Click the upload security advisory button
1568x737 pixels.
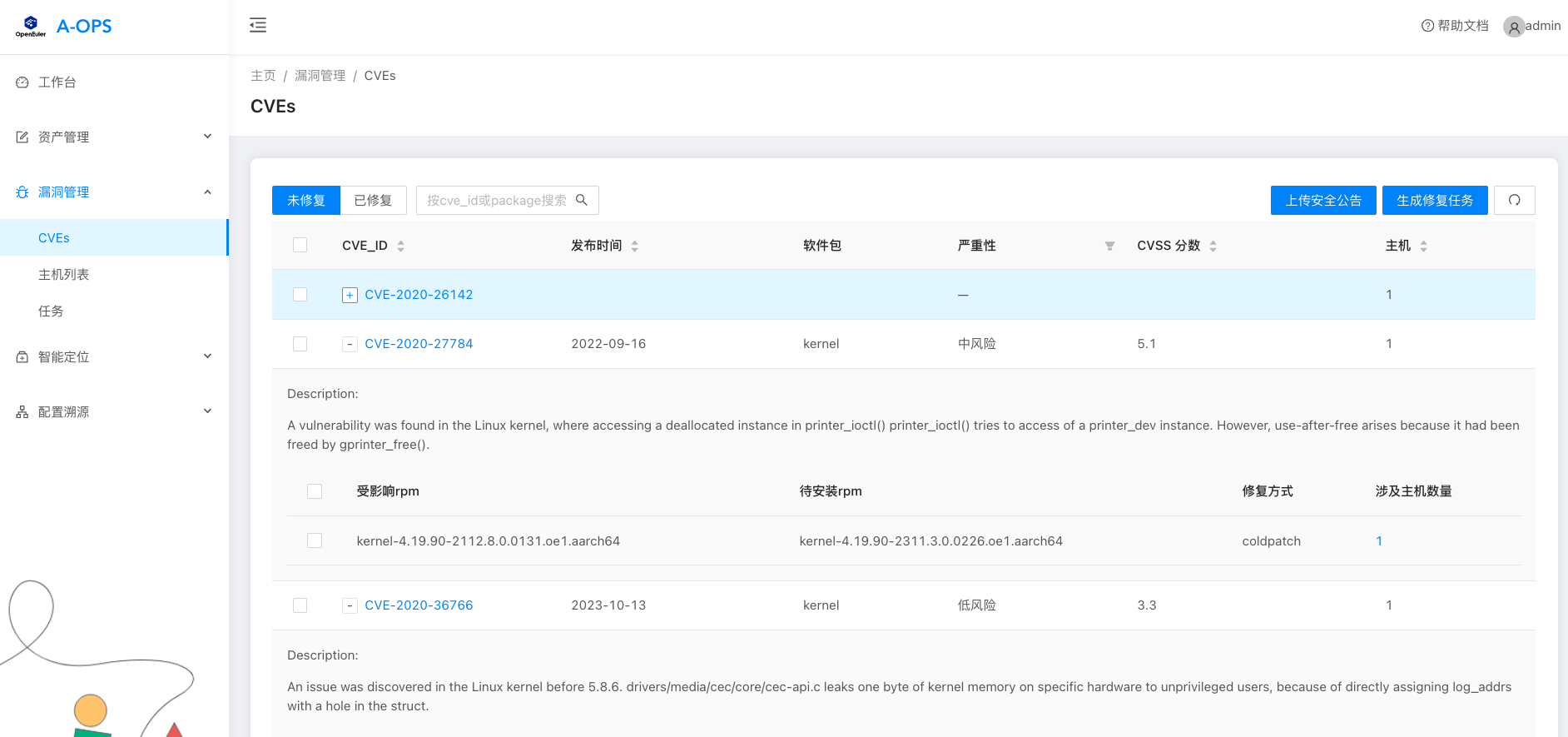click(x=1322, y=200)
